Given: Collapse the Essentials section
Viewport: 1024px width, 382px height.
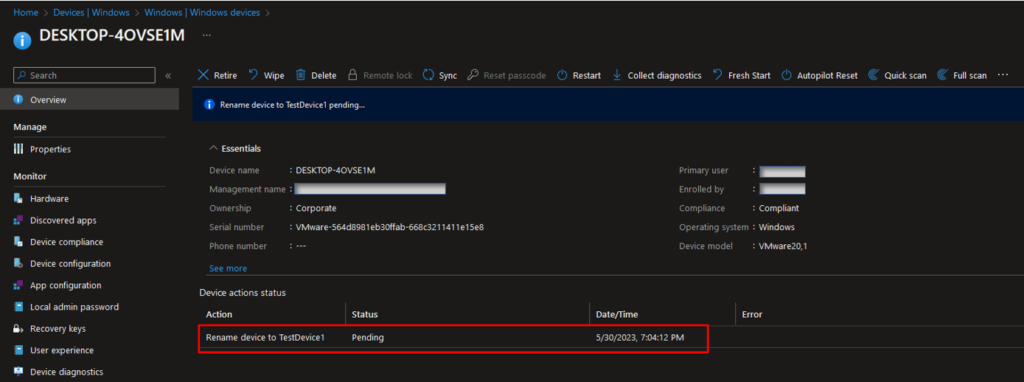Looking at the screenshot, I should (235, 148).
